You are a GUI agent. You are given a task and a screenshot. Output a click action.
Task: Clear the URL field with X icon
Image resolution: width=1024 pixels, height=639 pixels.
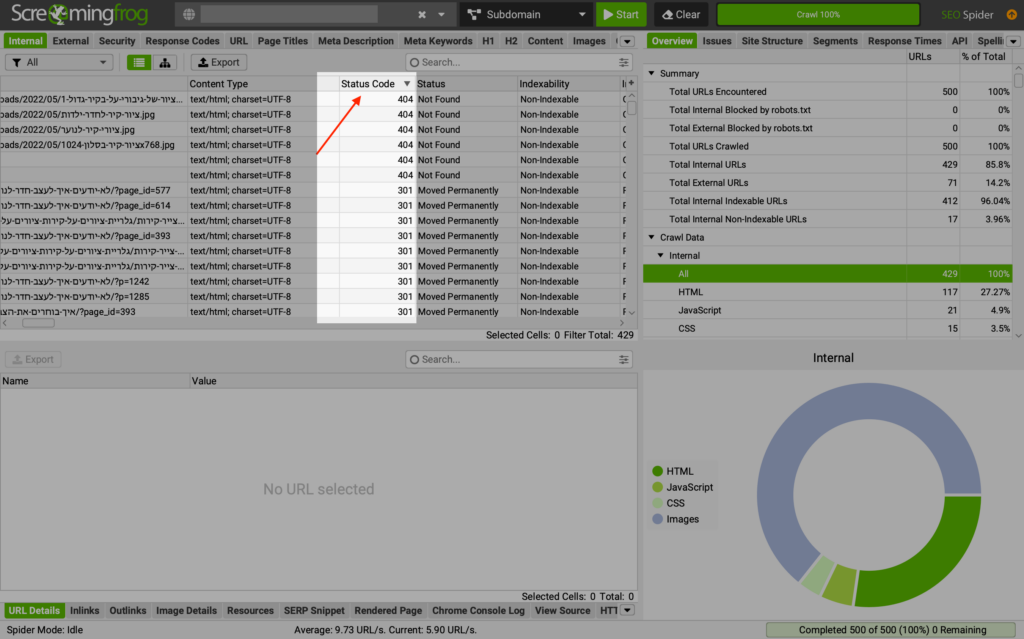[x=422, y=14]
